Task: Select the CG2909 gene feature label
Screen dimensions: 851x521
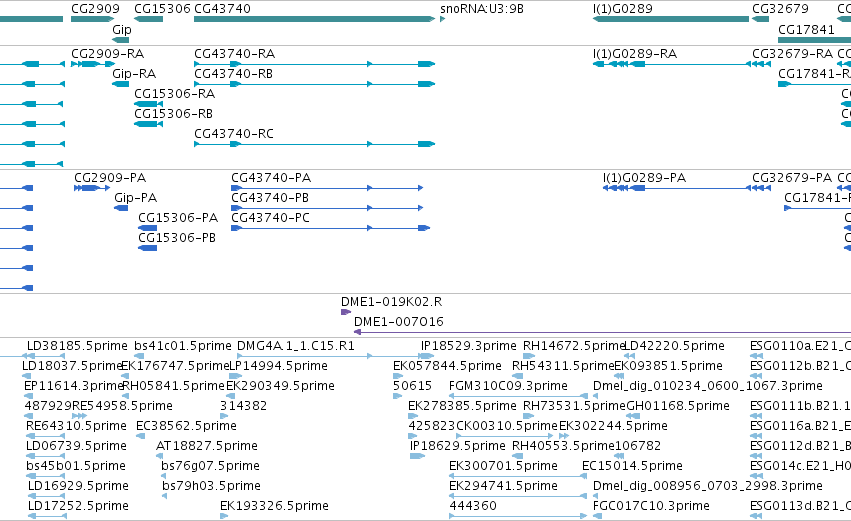Action: 95,9
